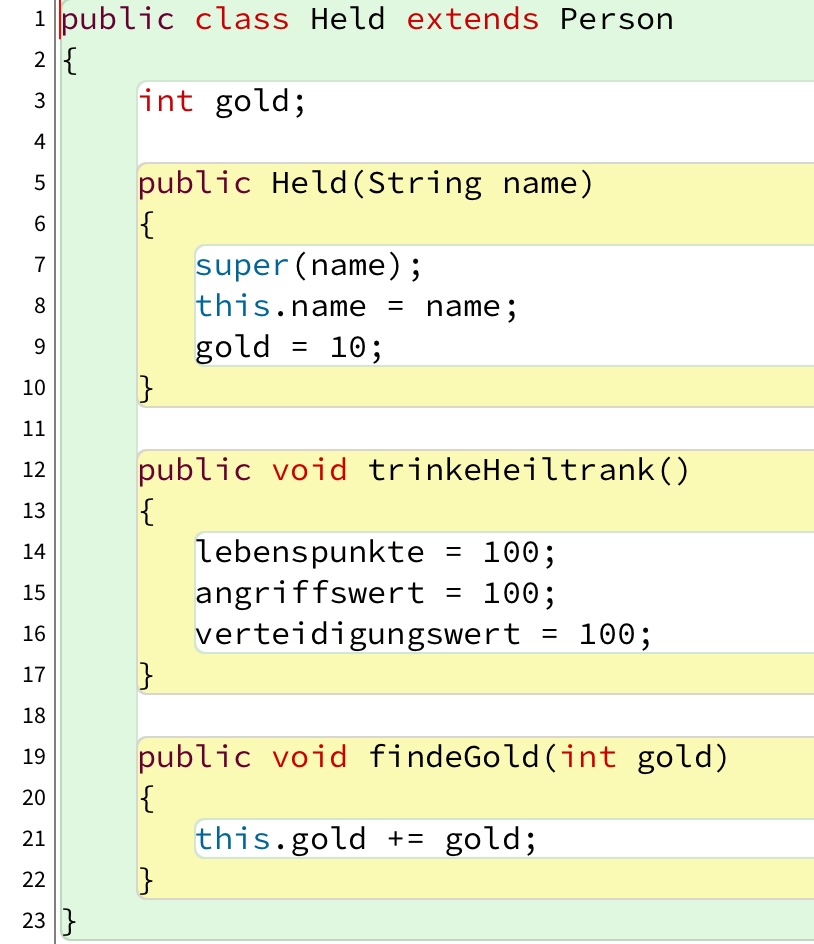The height and width of the screenshot is (944, 814).
Task: Click closing brace of the class on line 23
Action: coord(68,921)
